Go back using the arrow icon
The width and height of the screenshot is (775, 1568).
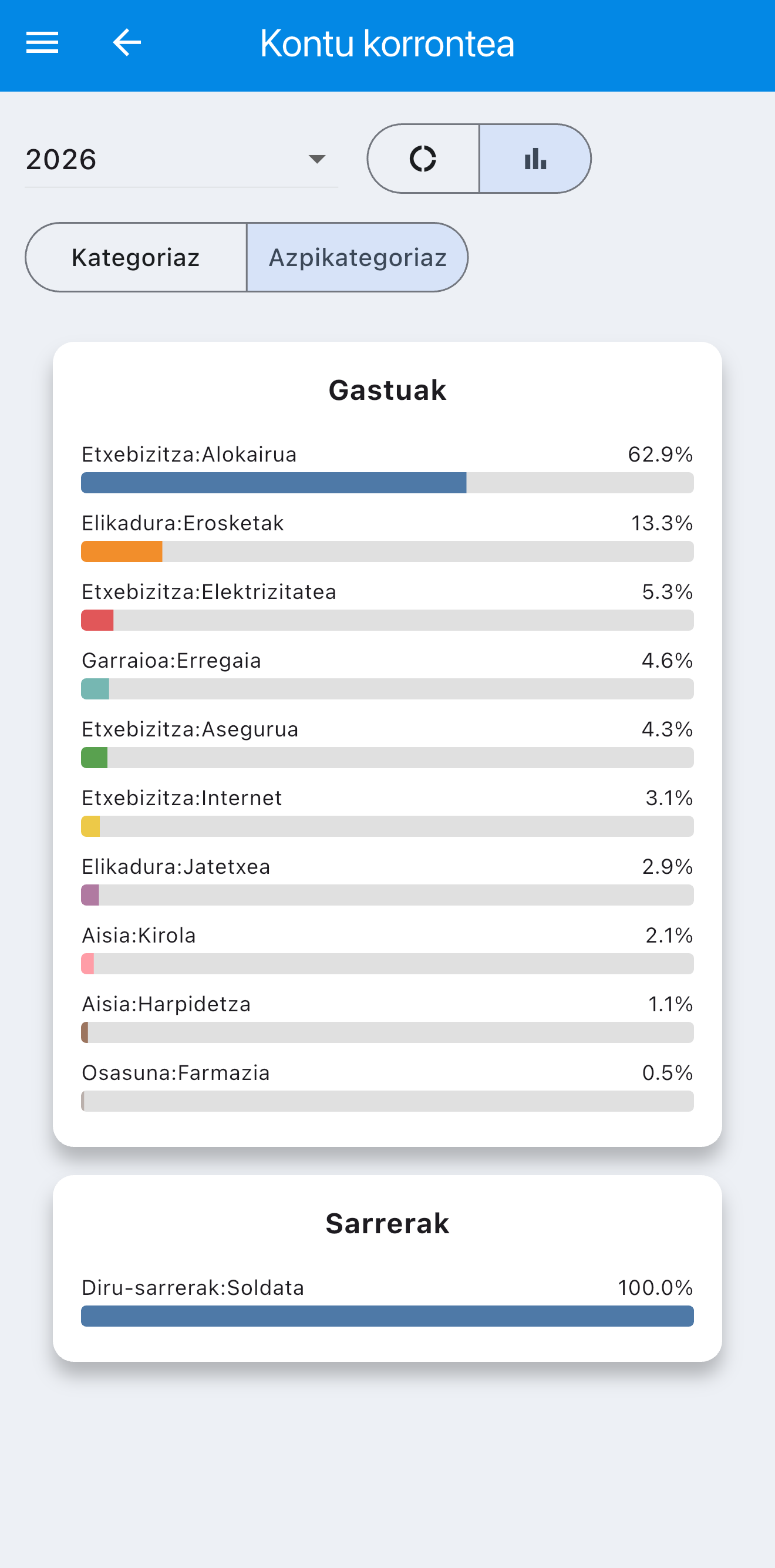point(127,43)
